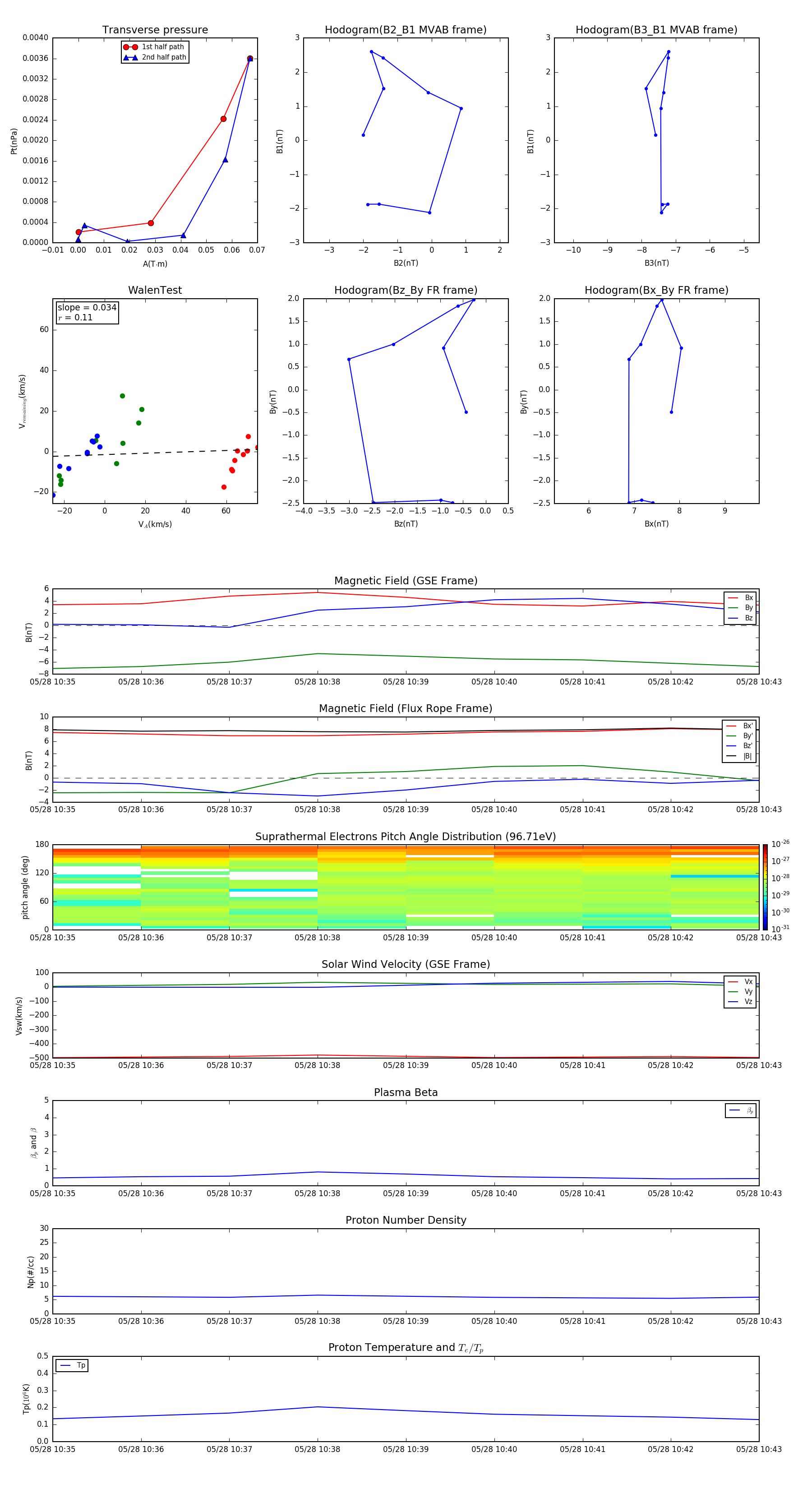Click the 'Hodogram(B3_B1 MVAB frame)' title
Image resolution: width=812 pixels, height=1489 pixels.
(x=656, y=30)
